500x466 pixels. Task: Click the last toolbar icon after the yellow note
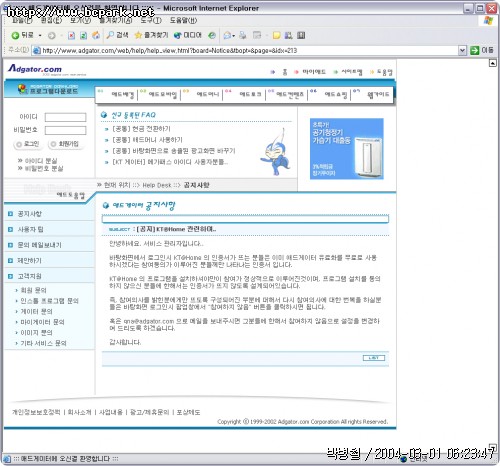click(301, 35)
